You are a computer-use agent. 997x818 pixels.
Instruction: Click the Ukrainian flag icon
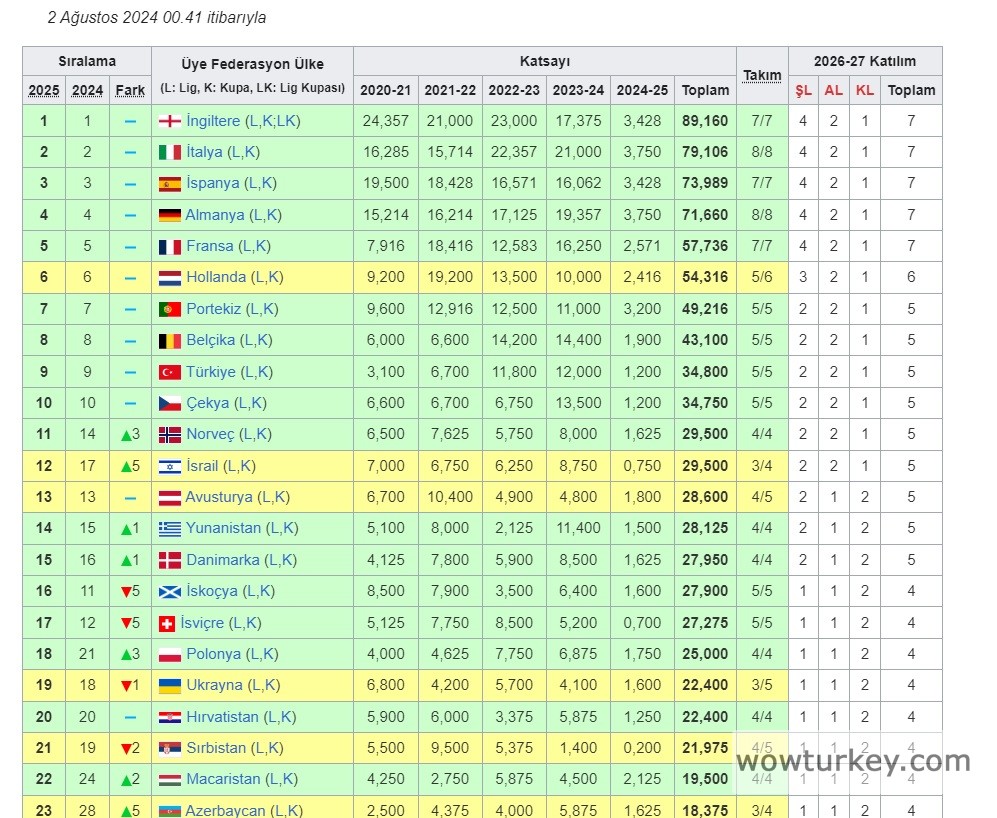[x=170, y=685]
